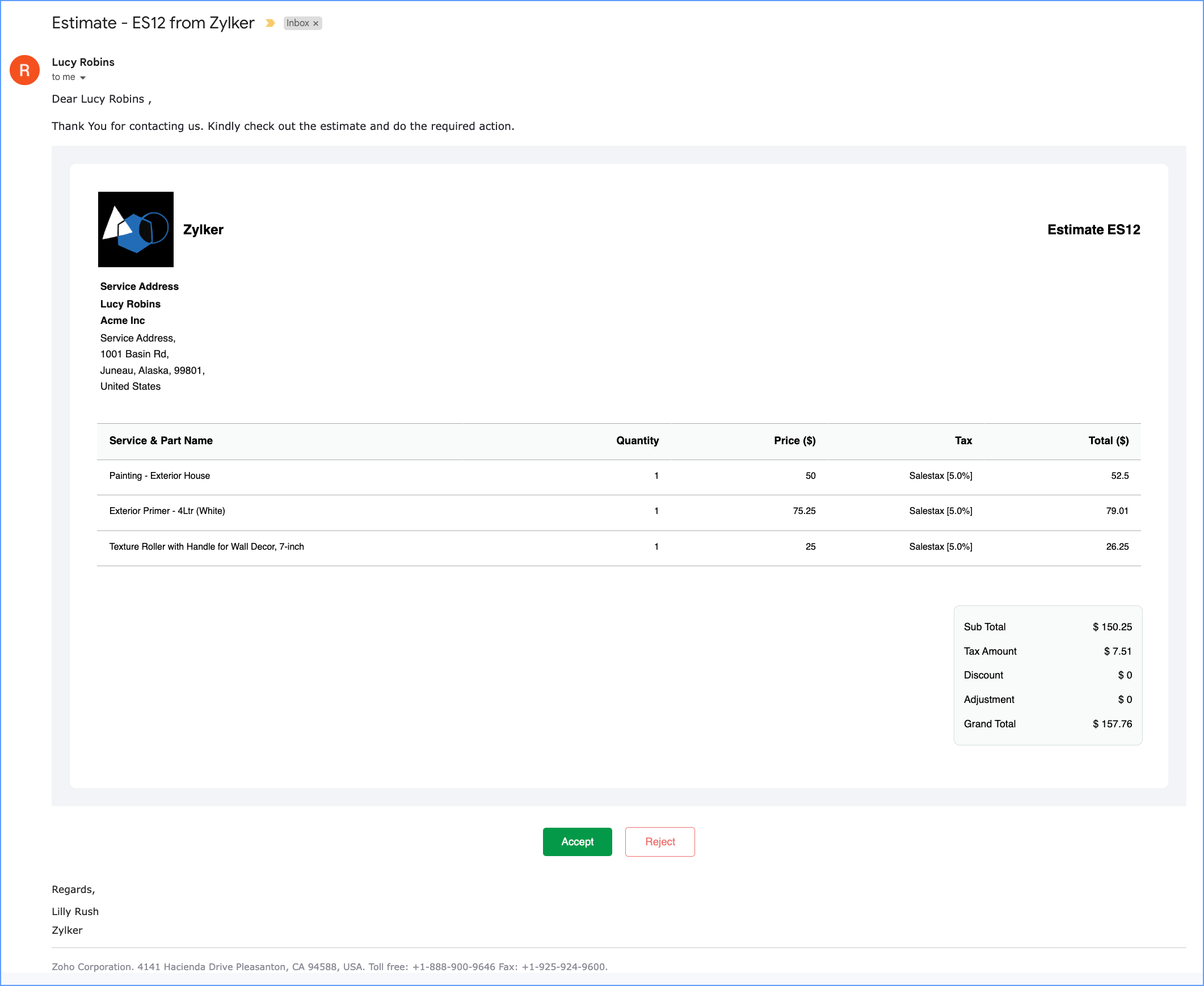Click the 'Service Address' bold heading

pos(139,287)
